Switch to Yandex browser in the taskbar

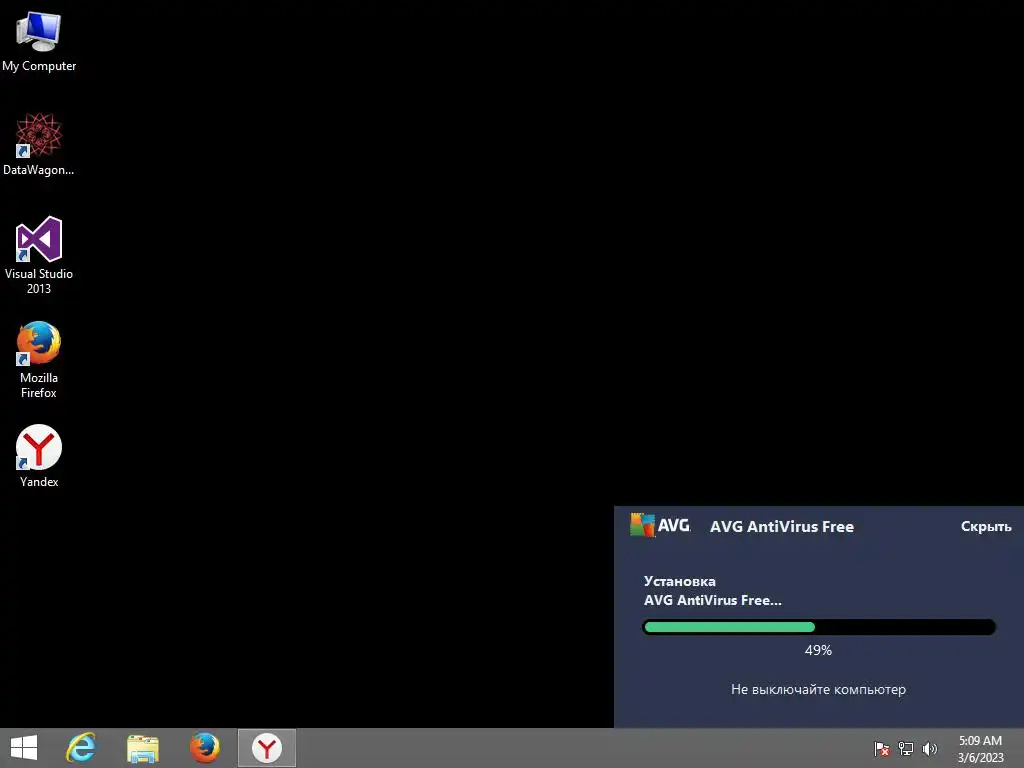(266, 748)
